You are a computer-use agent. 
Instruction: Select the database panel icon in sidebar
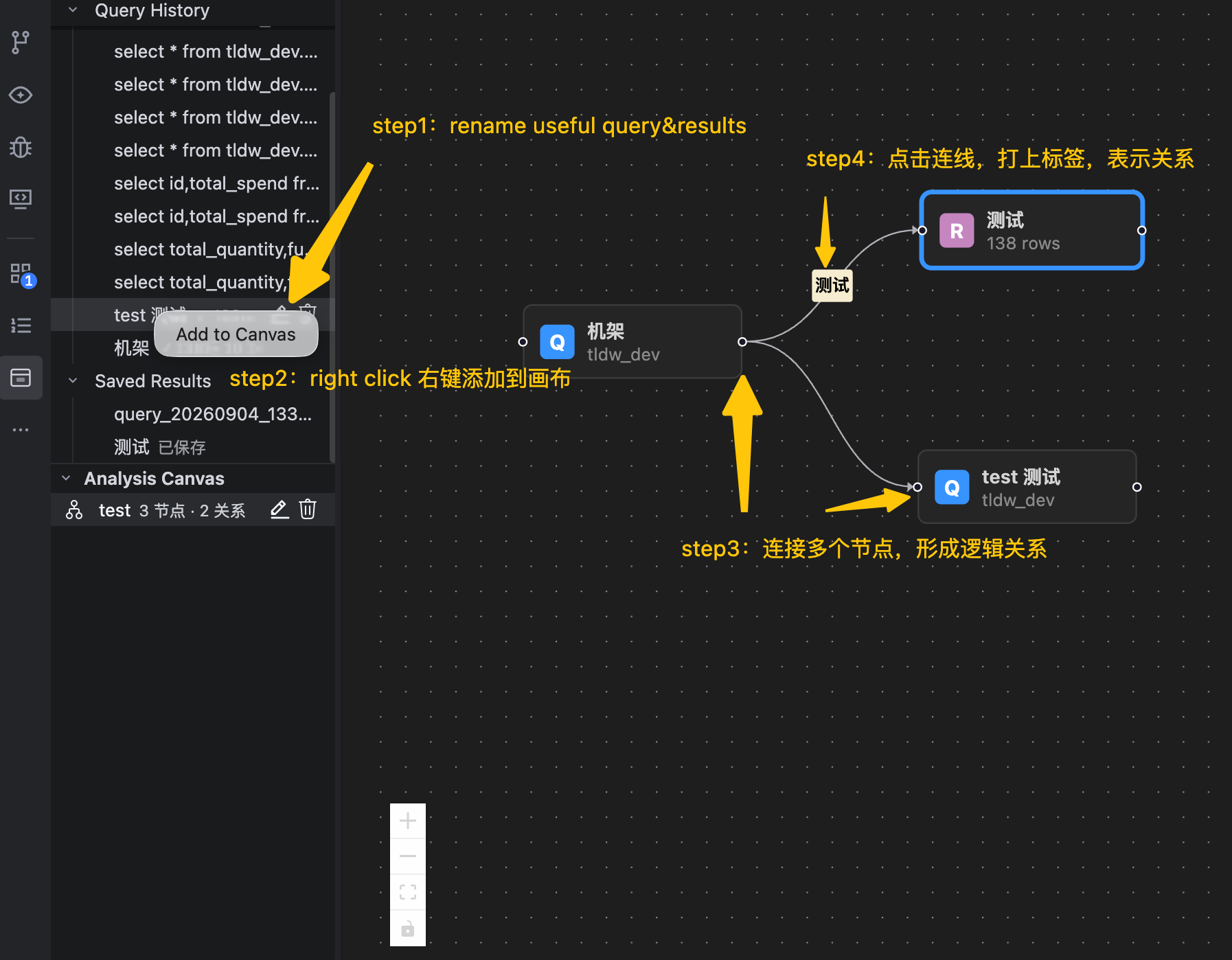tap(21, 378)
